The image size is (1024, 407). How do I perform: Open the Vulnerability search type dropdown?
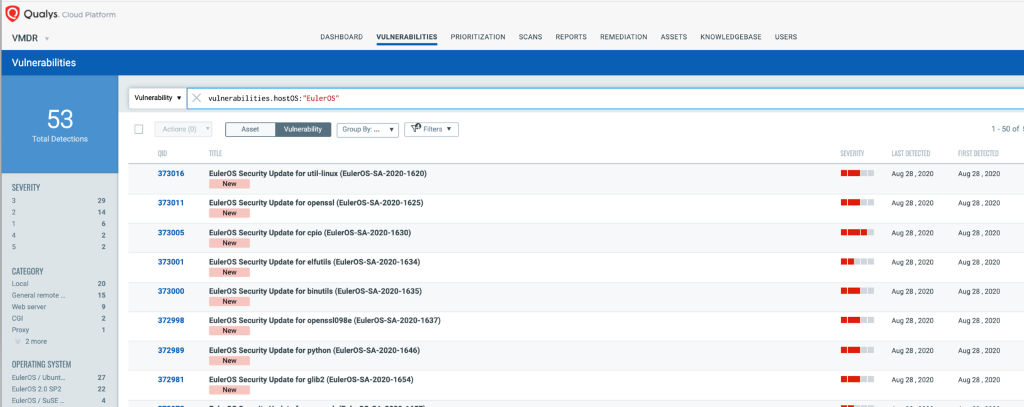click(x=157, y=98)
